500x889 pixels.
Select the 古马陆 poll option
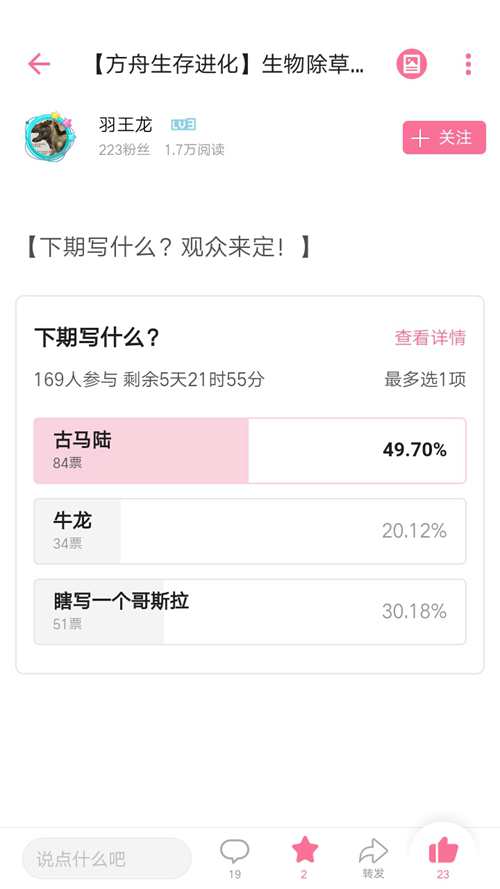pyautogui.click(x=250, y=451)
